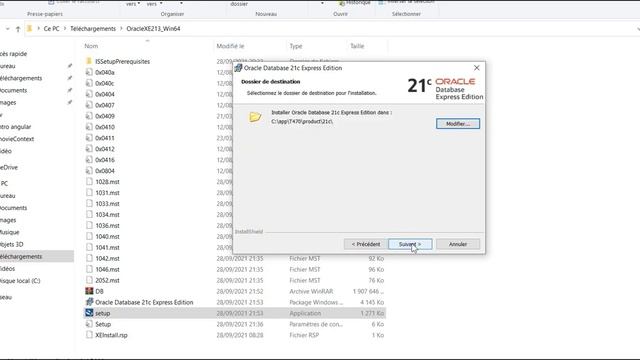Screen dimensions: 640x360
Task: Click the yellow destination folder icon
Action: coord(255,117)
